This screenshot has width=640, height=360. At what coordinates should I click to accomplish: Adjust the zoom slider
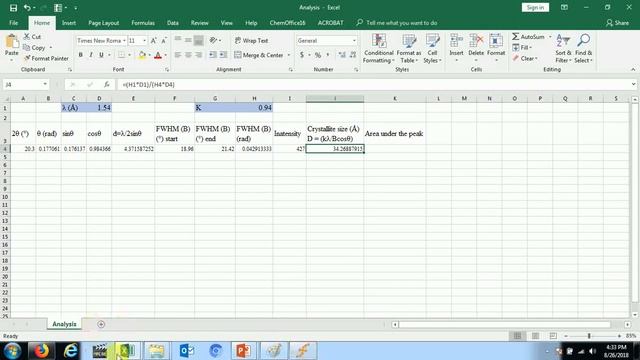pos(589,336)
